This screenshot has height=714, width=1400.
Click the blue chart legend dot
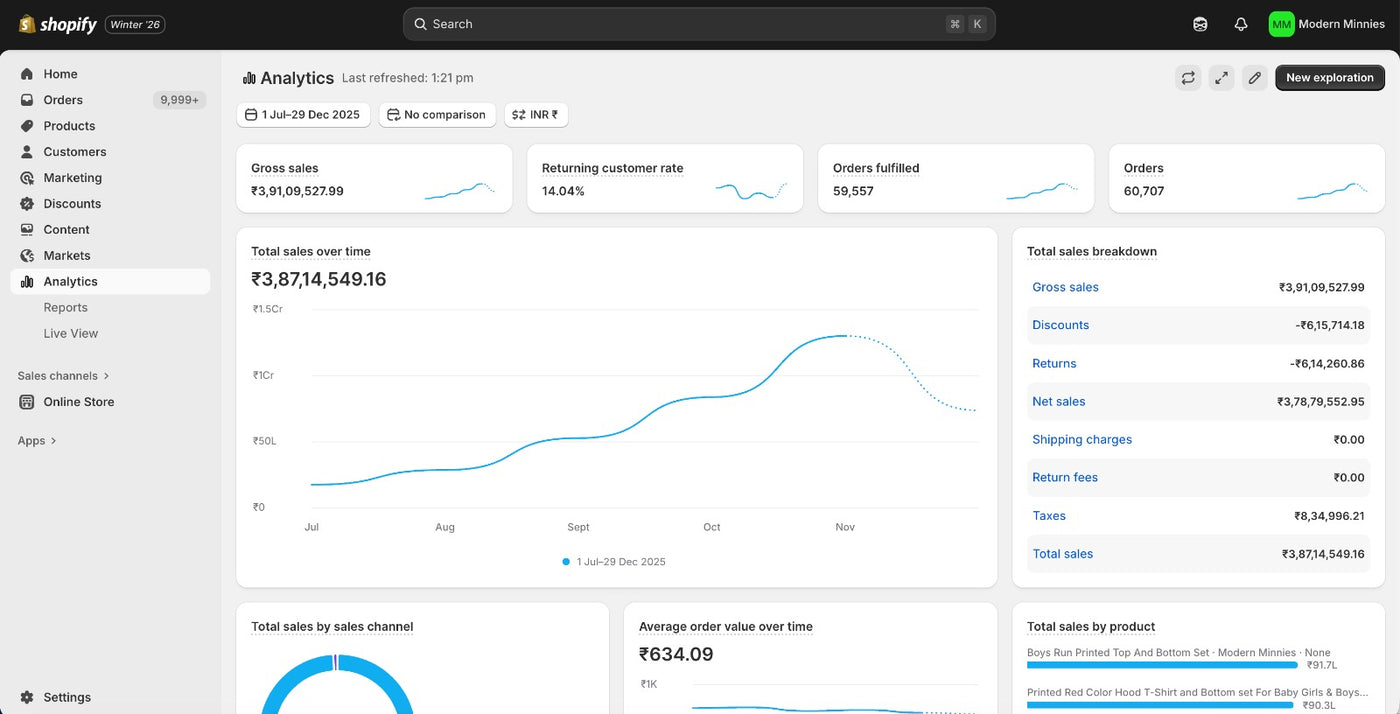(x=566, y=562)
